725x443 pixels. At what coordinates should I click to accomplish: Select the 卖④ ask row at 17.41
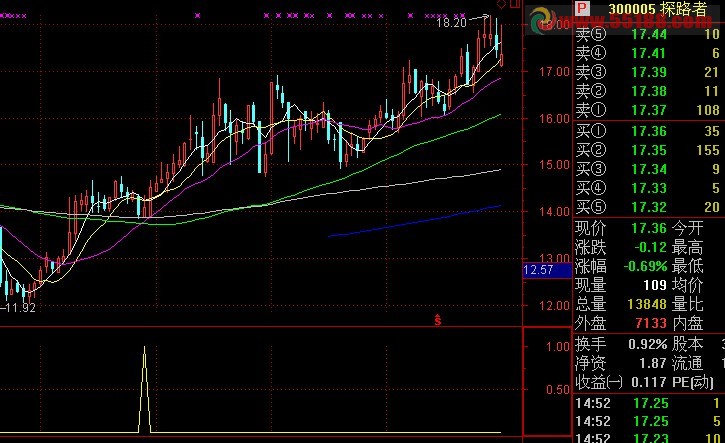tap(648, 54)
